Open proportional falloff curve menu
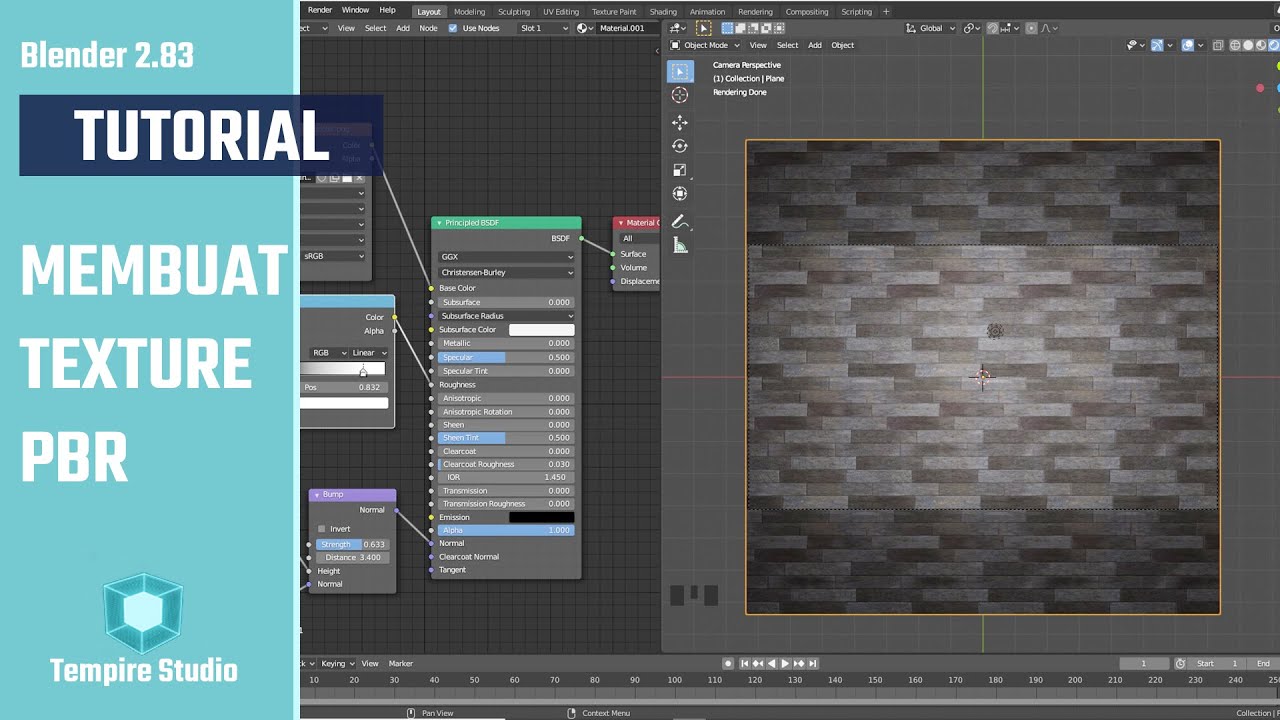 coord(1048,28)
